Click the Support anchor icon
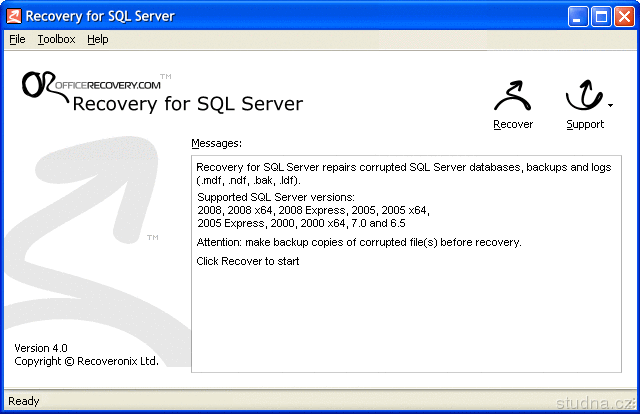Viewport: 640px width, 415px height. click(x=584, y=95)
